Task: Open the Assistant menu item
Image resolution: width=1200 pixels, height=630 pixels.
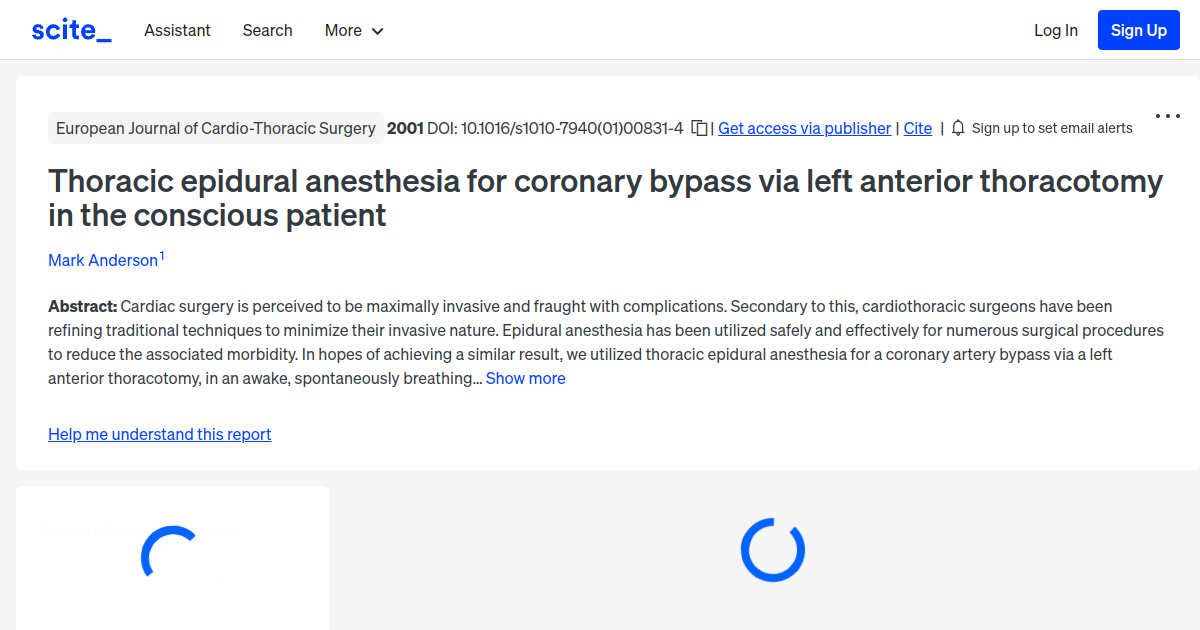Action: pos(177,31)
